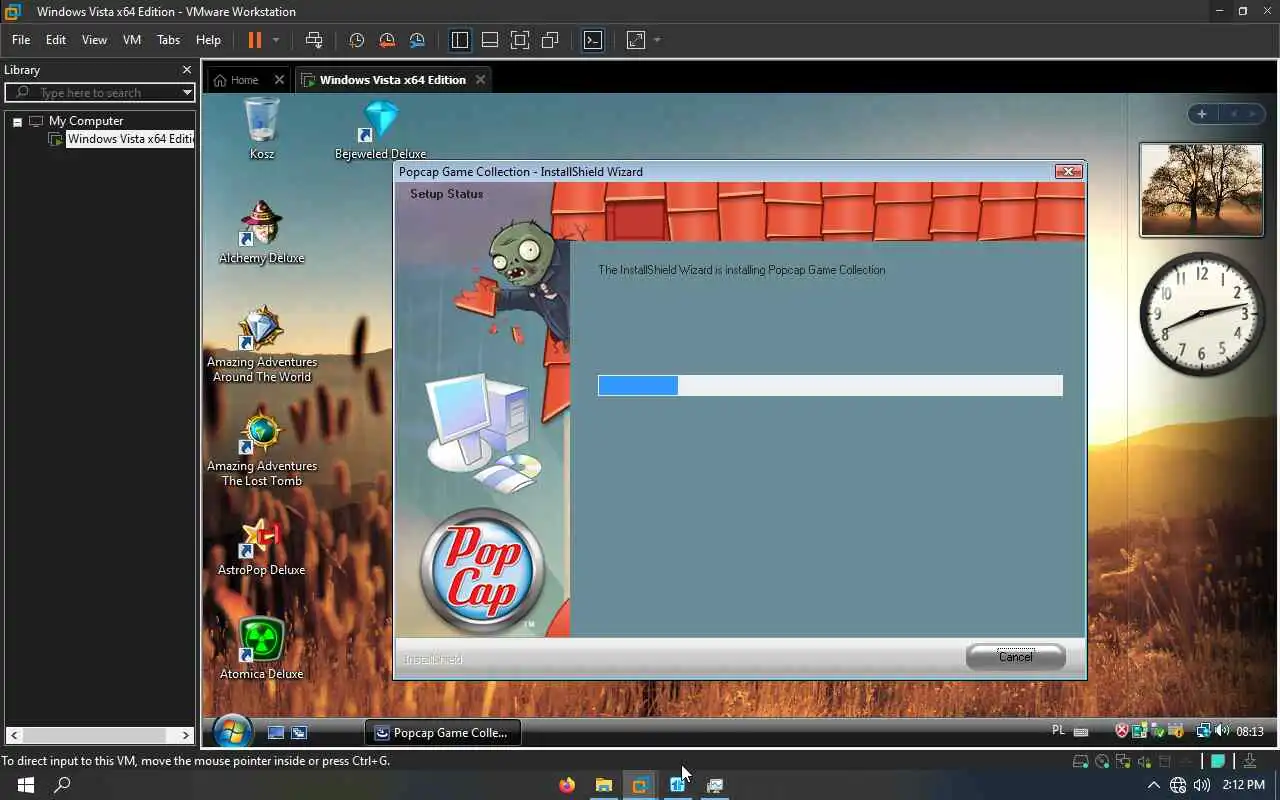Close the InstallShield Wizard window
Screen dimensions: 1280x800
(1068, 172)
